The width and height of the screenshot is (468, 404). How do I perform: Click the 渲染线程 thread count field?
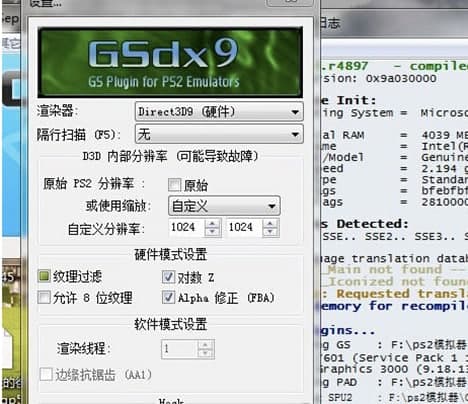tap(179, 349)
